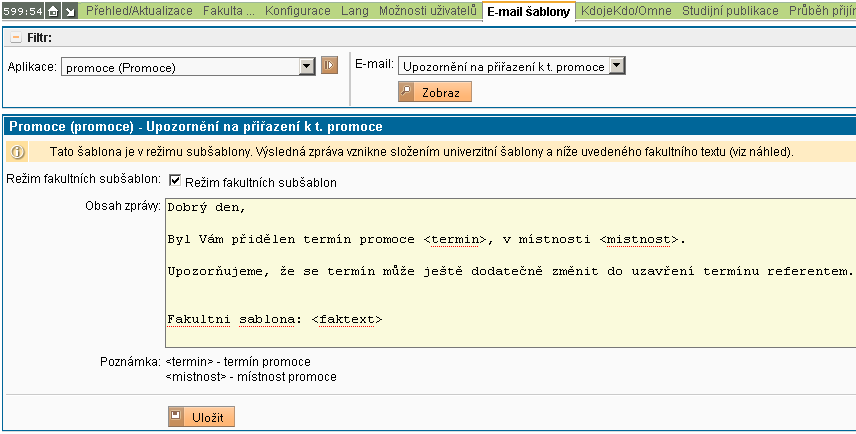Click the info icon in the yellow notice
This screenshot has width=856, height=434.
click(17, 152)
